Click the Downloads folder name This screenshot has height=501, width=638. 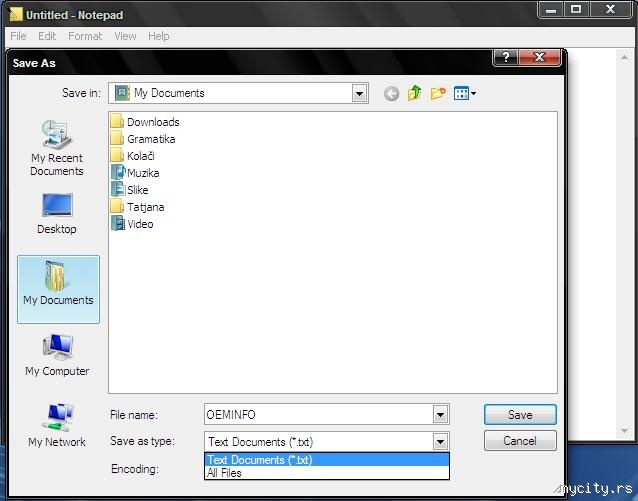pos(153,122)
